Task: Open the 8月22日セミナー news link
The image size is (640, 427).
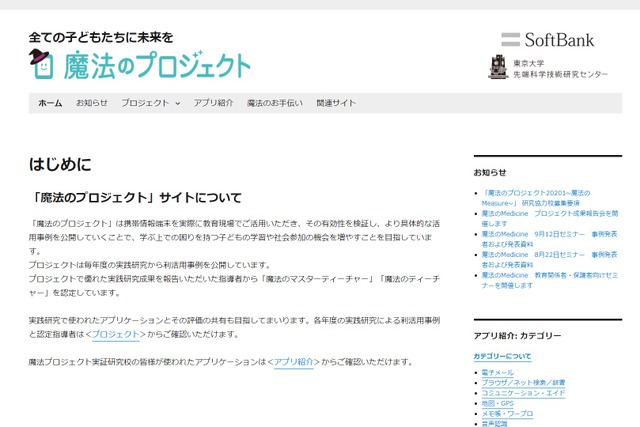Action: tap(549, 260)
